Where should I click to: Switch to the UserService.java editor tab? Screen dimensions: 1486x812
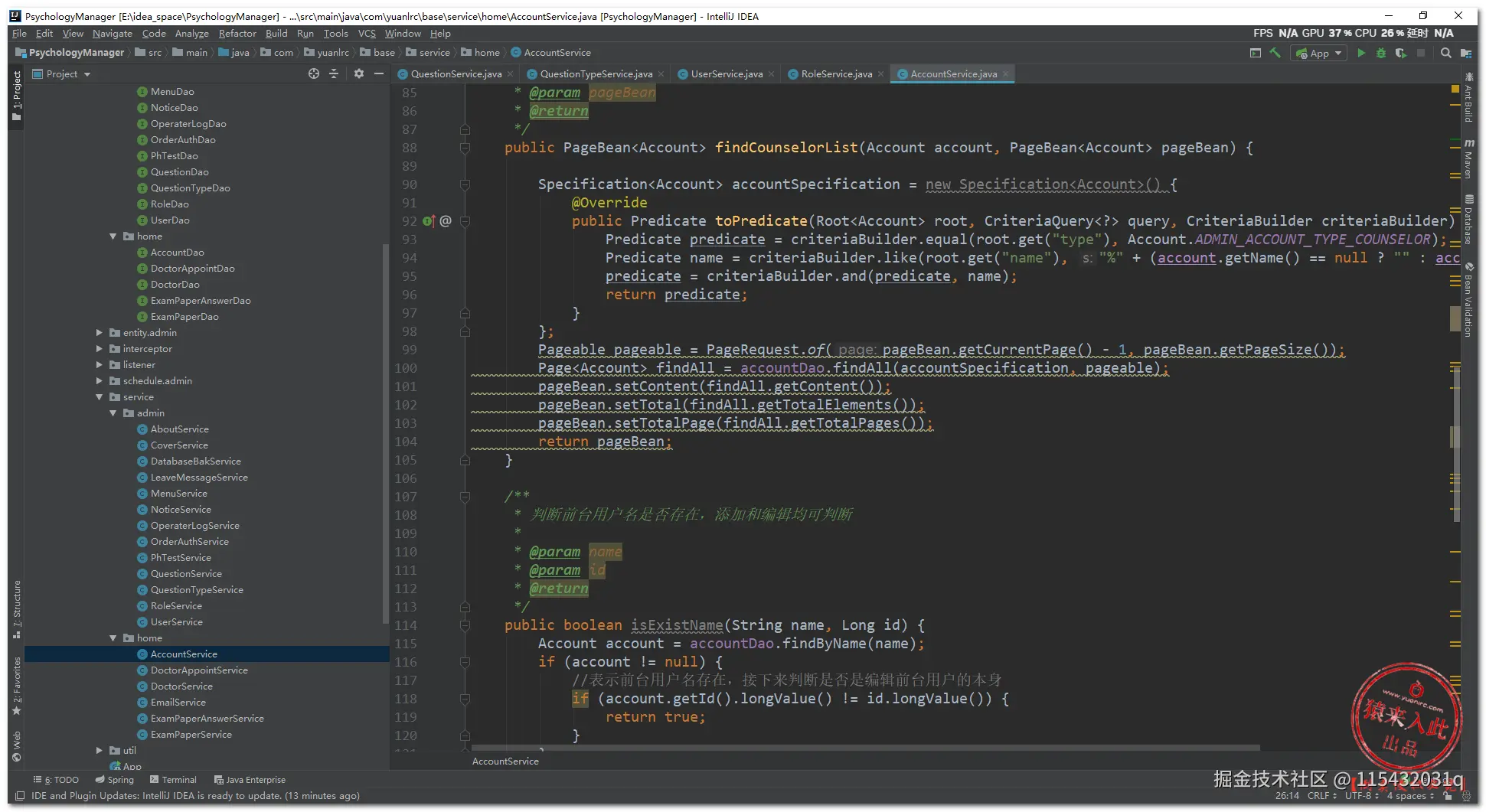726,74
